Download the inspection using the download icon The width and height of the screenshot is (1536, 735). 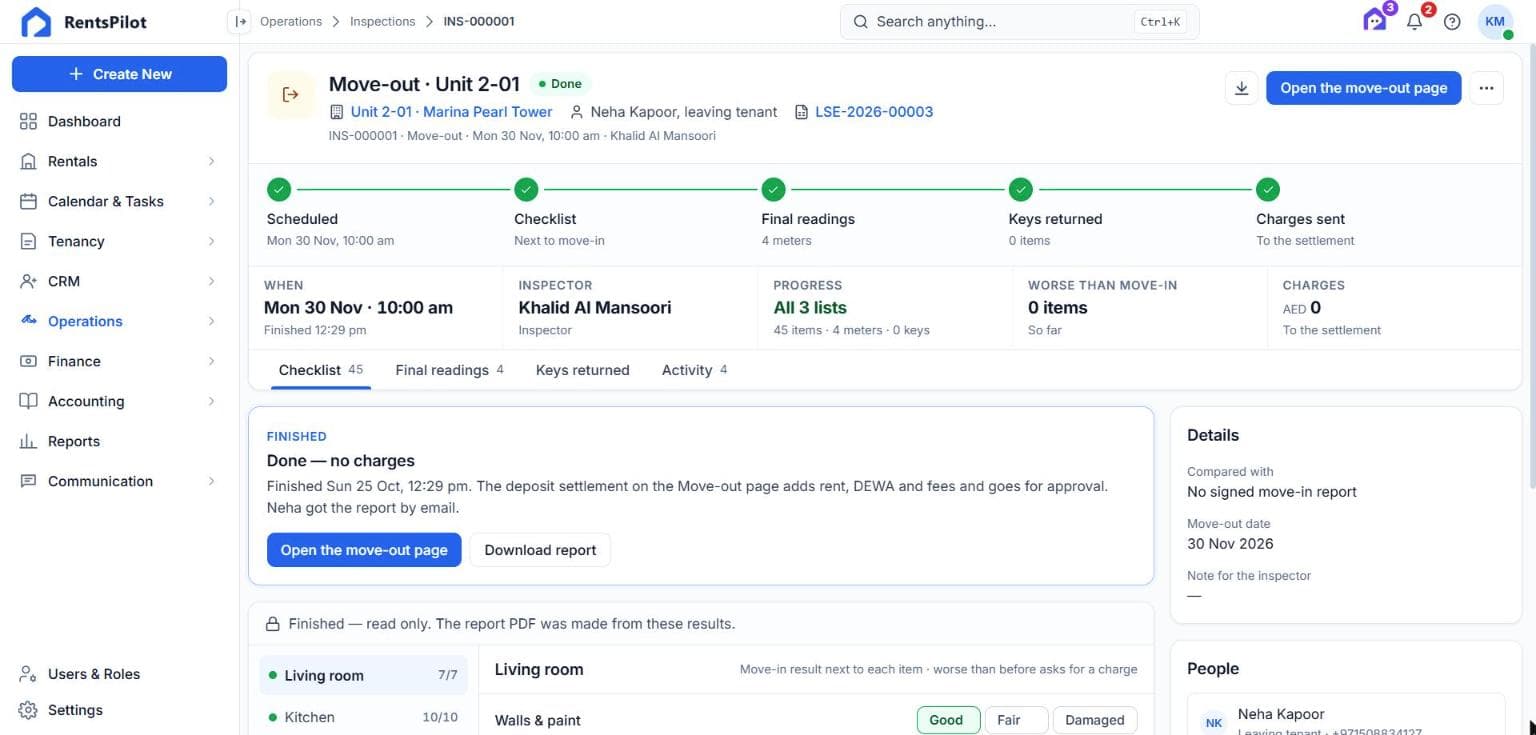(1241, 88)
